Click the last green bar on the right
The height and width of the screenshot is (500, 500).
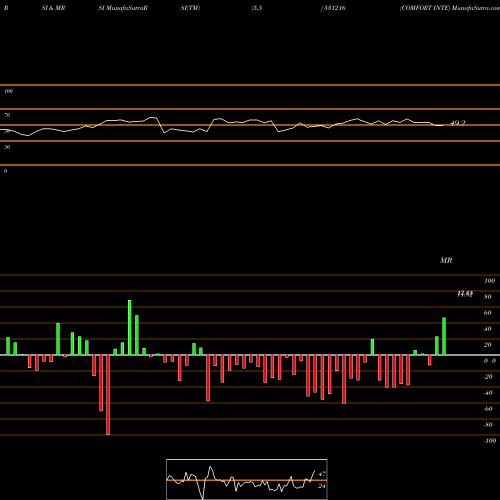pos(444,336)
